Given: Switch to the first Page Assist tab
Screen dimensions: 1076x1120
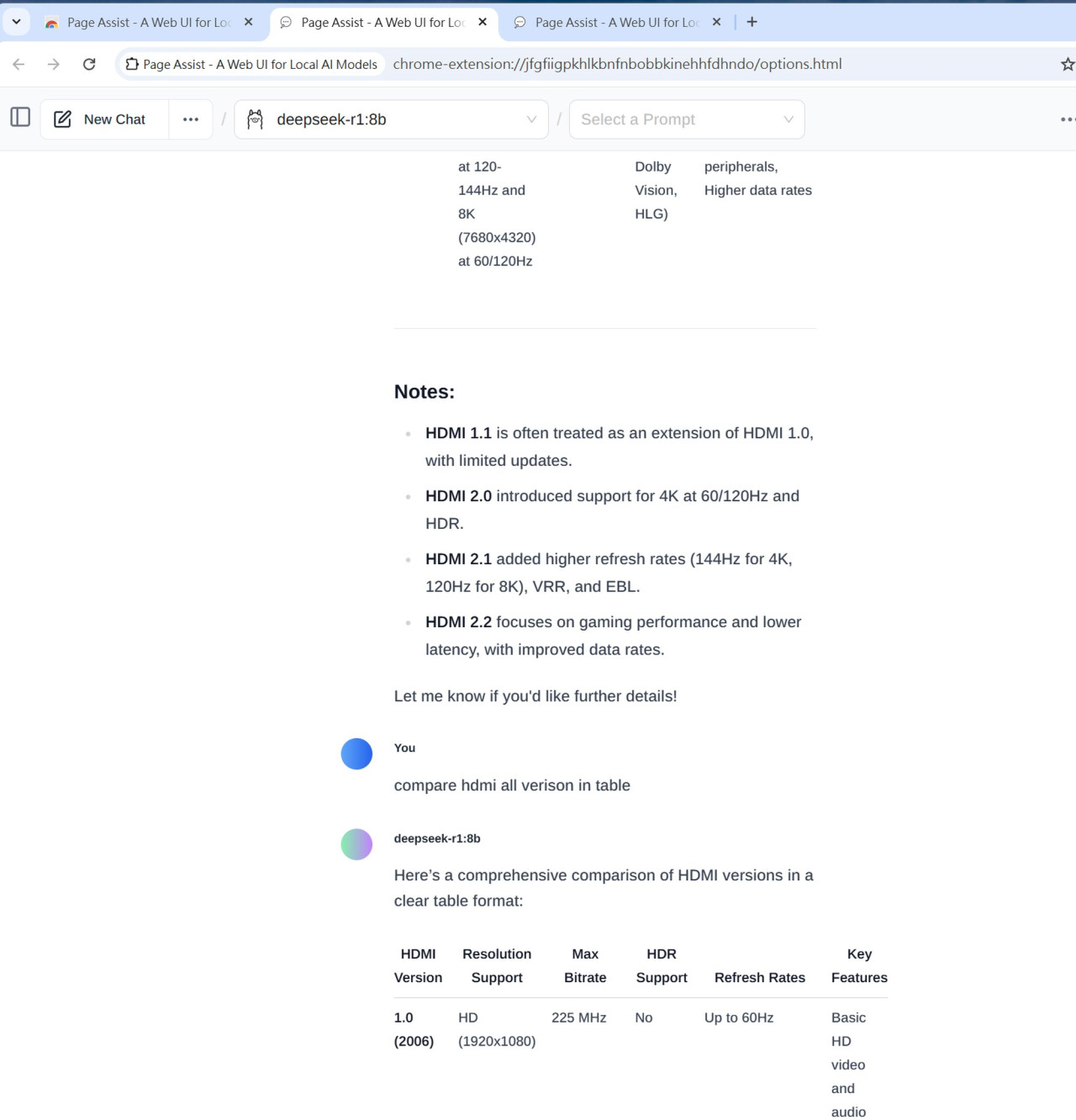Looking at the screenshot, I should click(143, 23).
